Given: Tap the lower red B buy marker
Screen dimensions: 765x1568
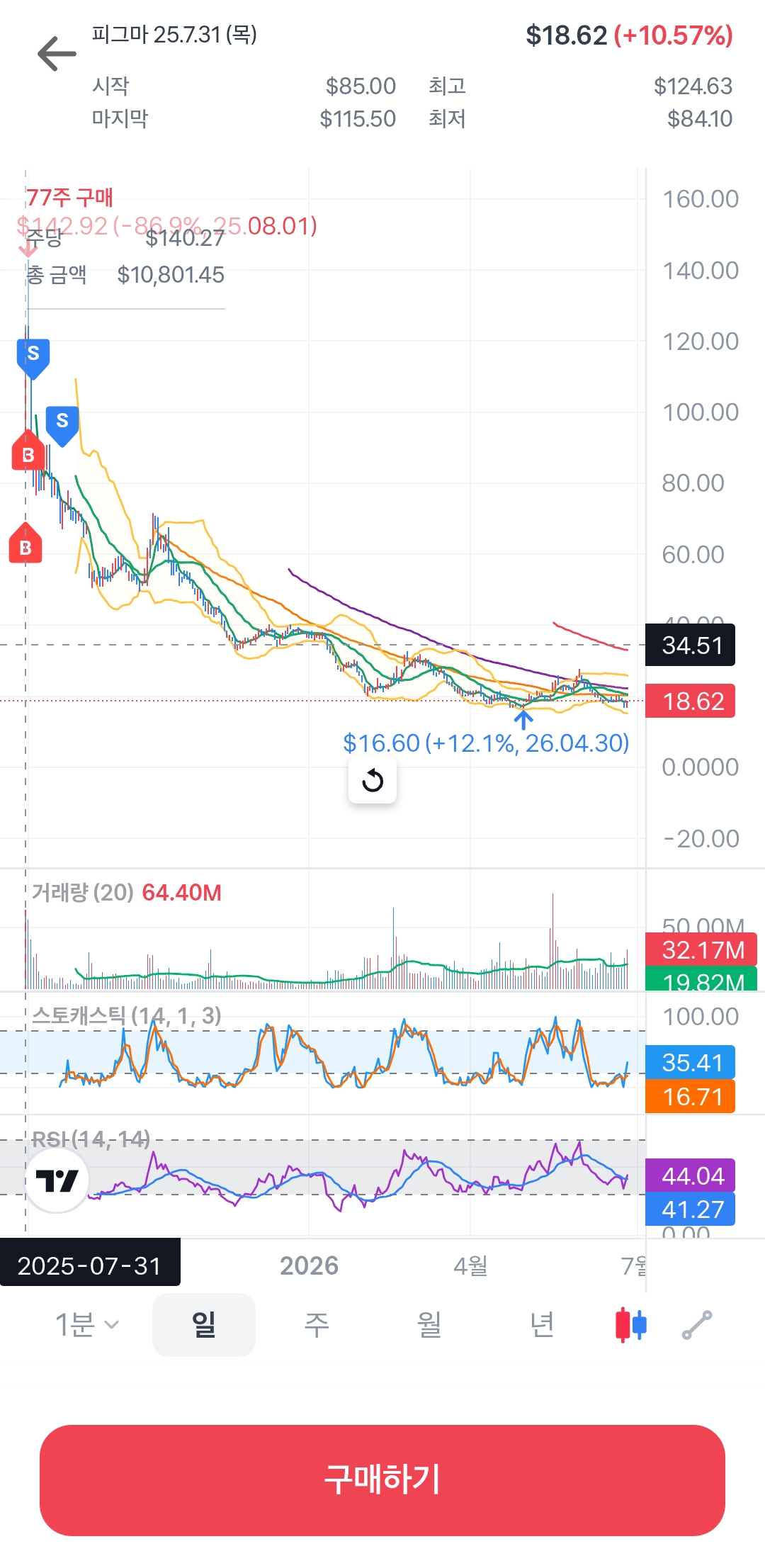Looking at the screenshot, I should click(x=25, y=543).
